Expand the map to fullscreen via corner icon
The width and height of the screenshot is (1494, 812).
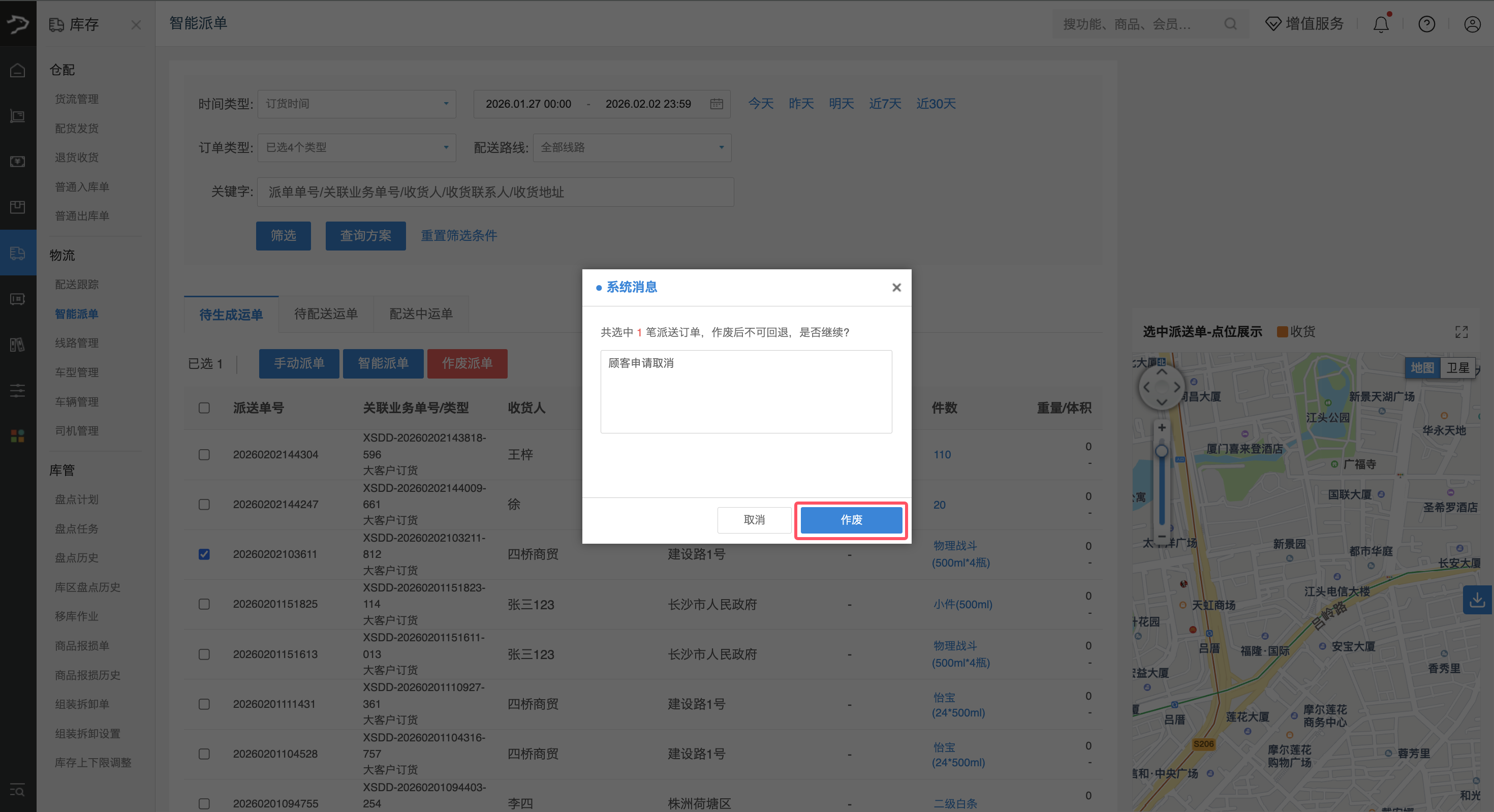pyautogui.click(x=1461, y=331)
